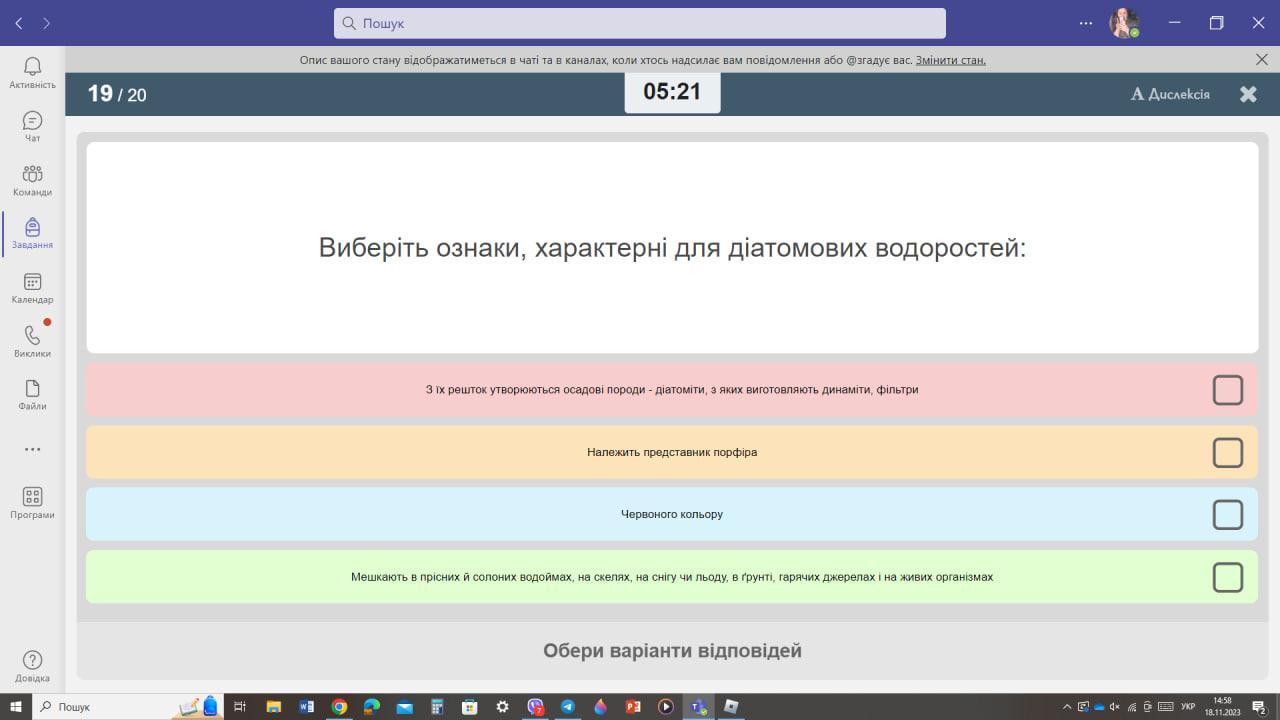Show more apps via sidebar ellipsis
This screenshot has width=1280, height=720.
tap(32, 450)
